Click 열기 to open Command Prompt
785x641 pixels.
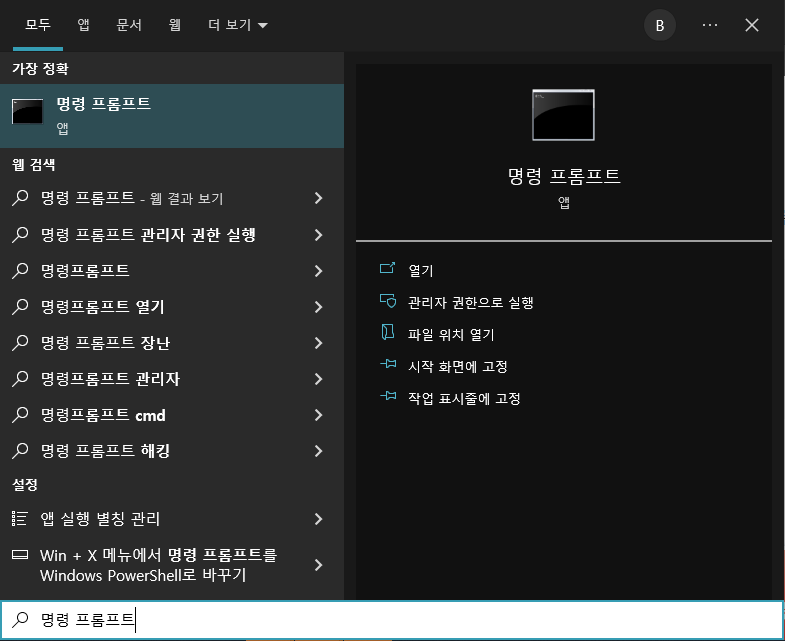click(x=421, y=271)
